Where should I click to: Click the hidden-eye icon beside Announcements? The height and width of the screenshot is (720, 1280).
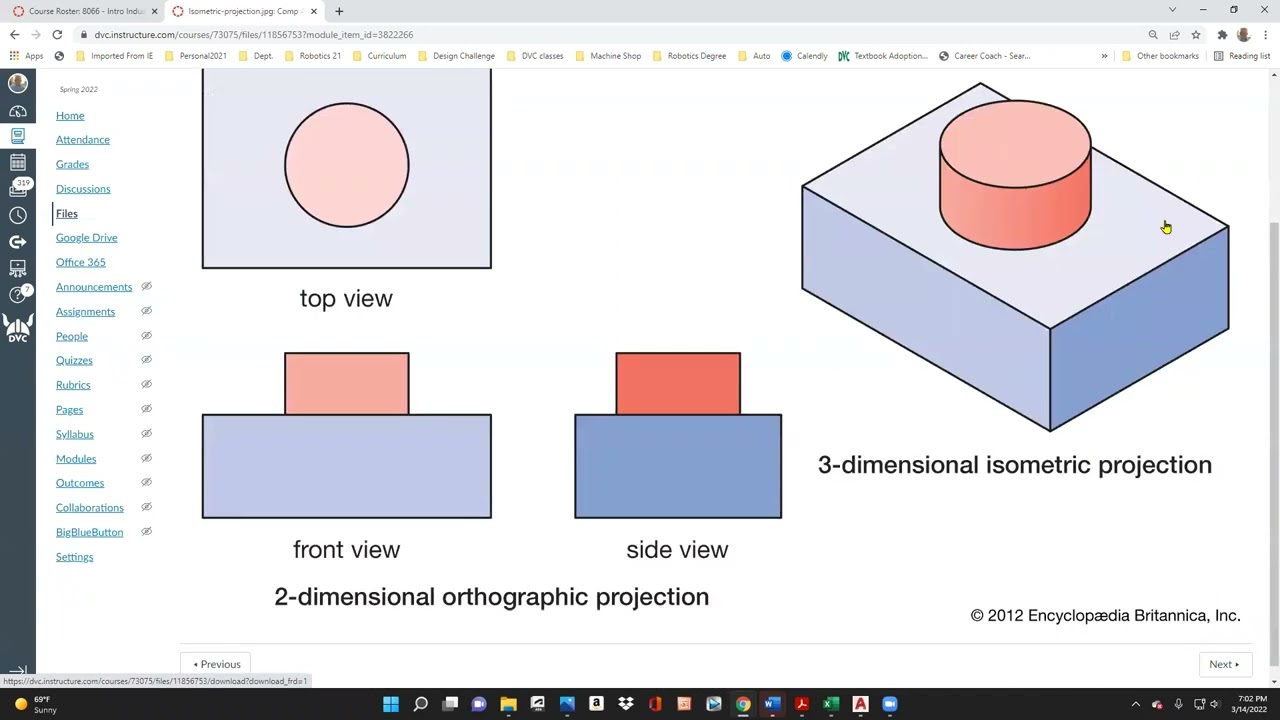pos(146,287)
